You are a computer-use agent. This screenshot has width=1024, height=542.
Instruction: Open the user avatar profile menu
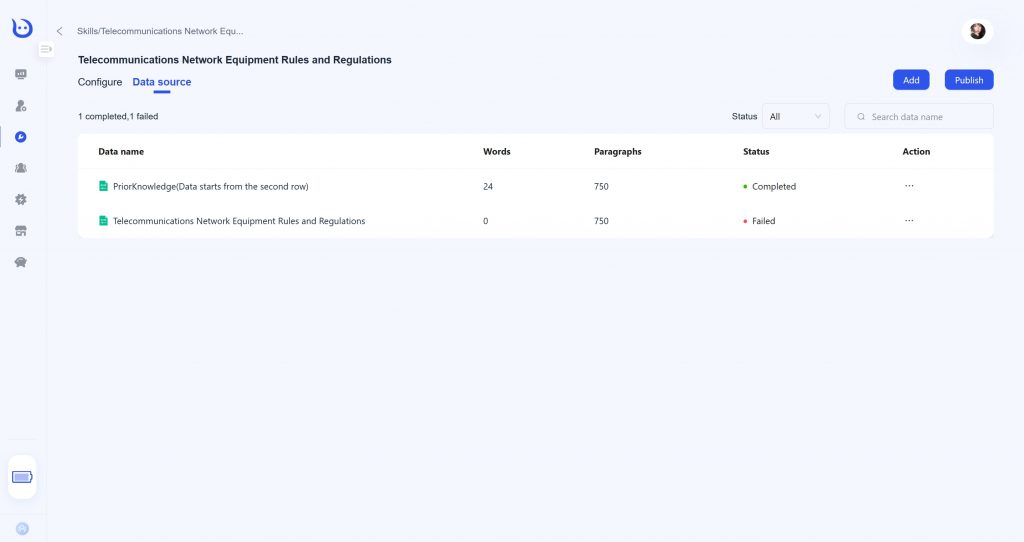[977, 31]
